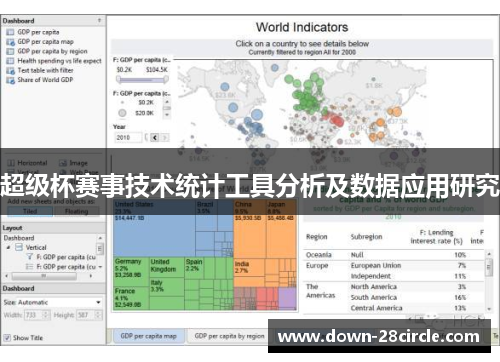Click South America subregion cell
The height and width of the screenshot is (362, 500).
coord(374,298)
